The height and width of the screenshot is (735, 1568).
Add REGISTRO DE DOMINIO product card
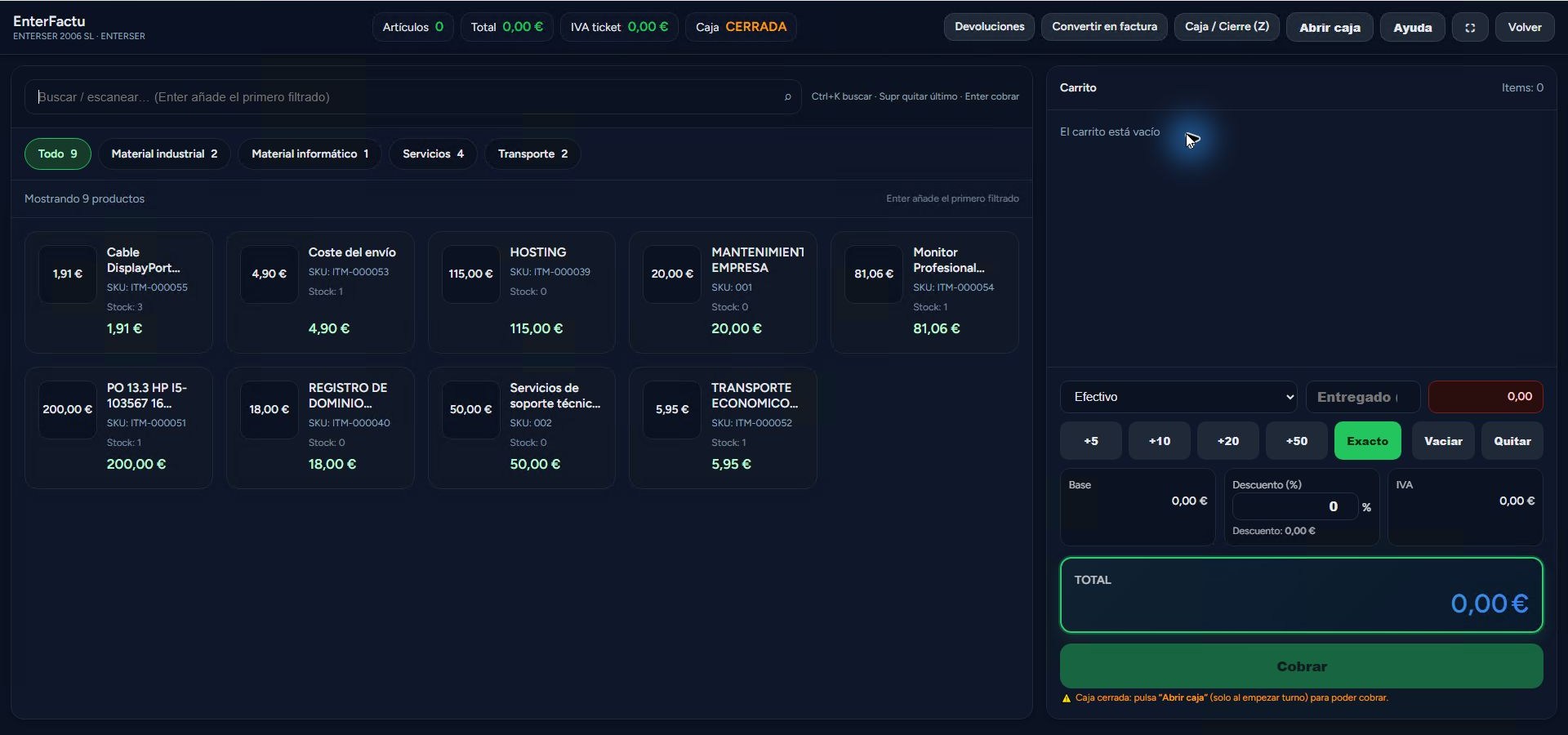pos(320,428)
